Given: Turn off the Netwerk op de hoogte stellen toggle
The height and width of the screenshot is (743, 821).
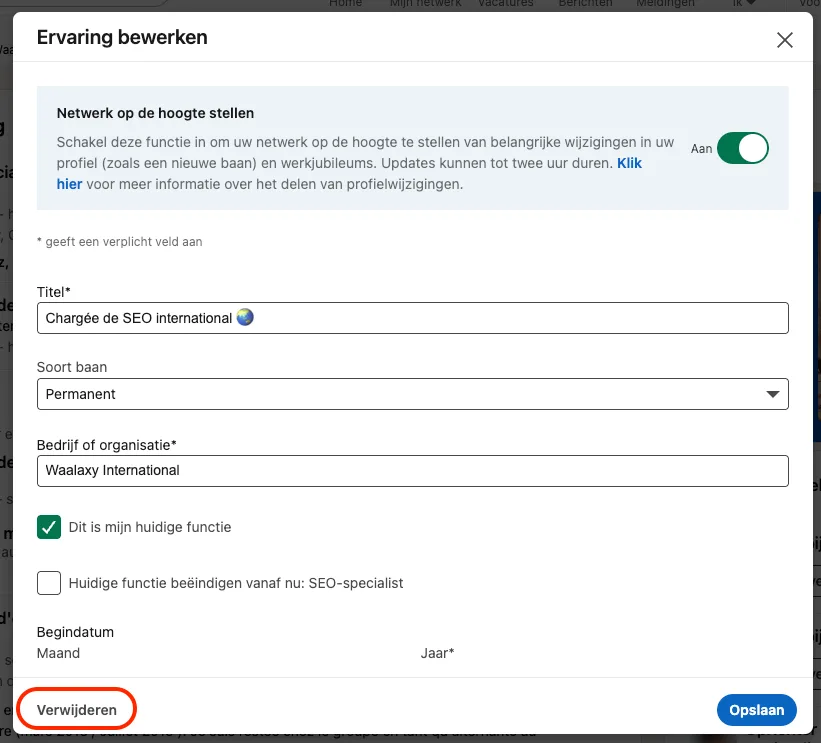Looking at the screenshot, I should point(742,148).
